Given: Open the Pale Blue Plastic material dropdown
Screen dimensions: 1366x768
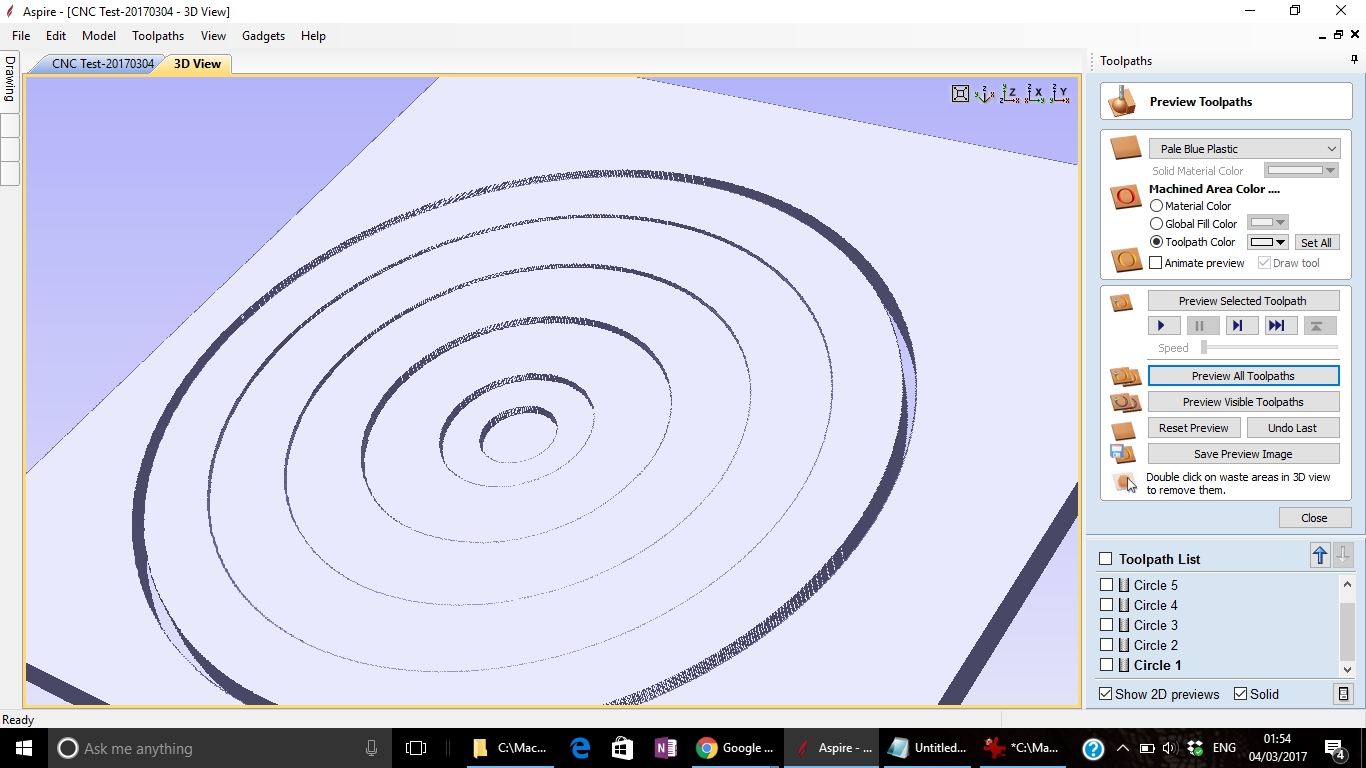Looking at the screenshot, I should coord(1244,149).
